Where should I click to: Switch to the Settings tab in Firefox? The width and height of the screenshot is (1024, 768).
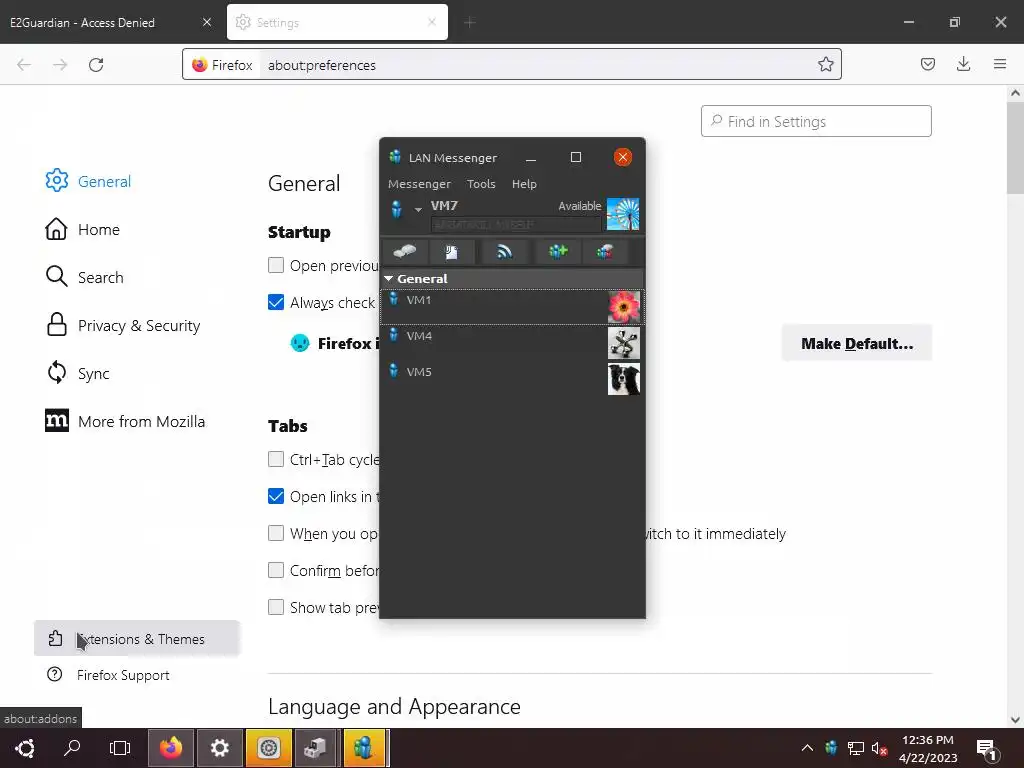[x=338, y=22]
